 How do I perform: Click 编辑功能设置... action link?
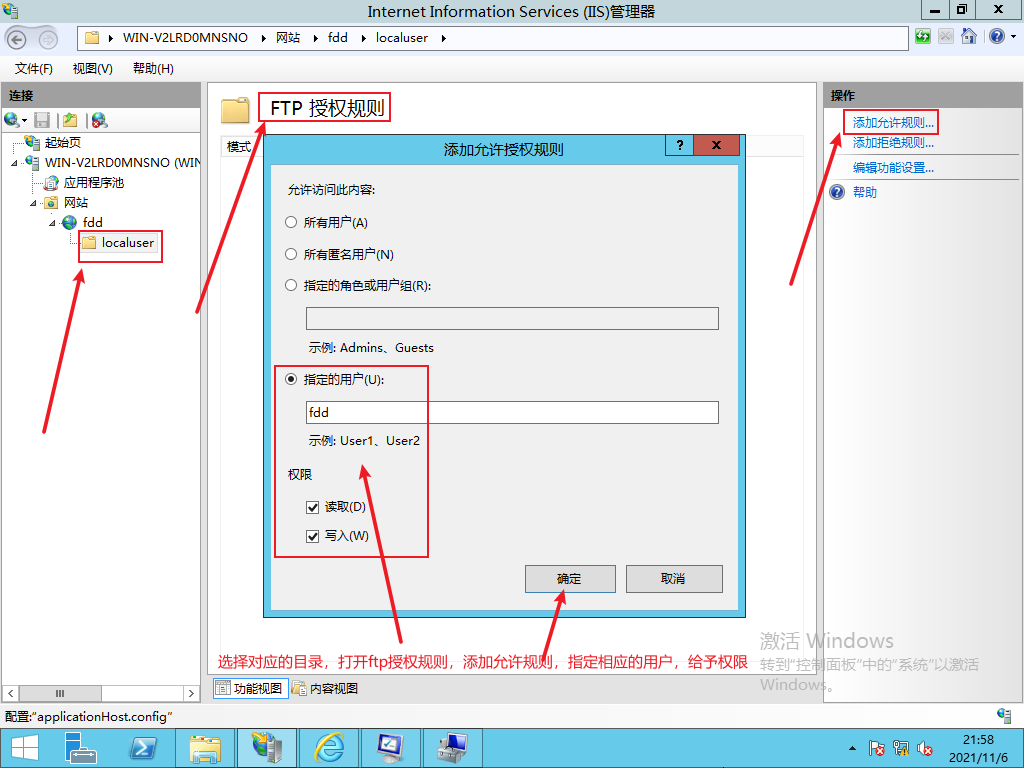click(893, 168)
